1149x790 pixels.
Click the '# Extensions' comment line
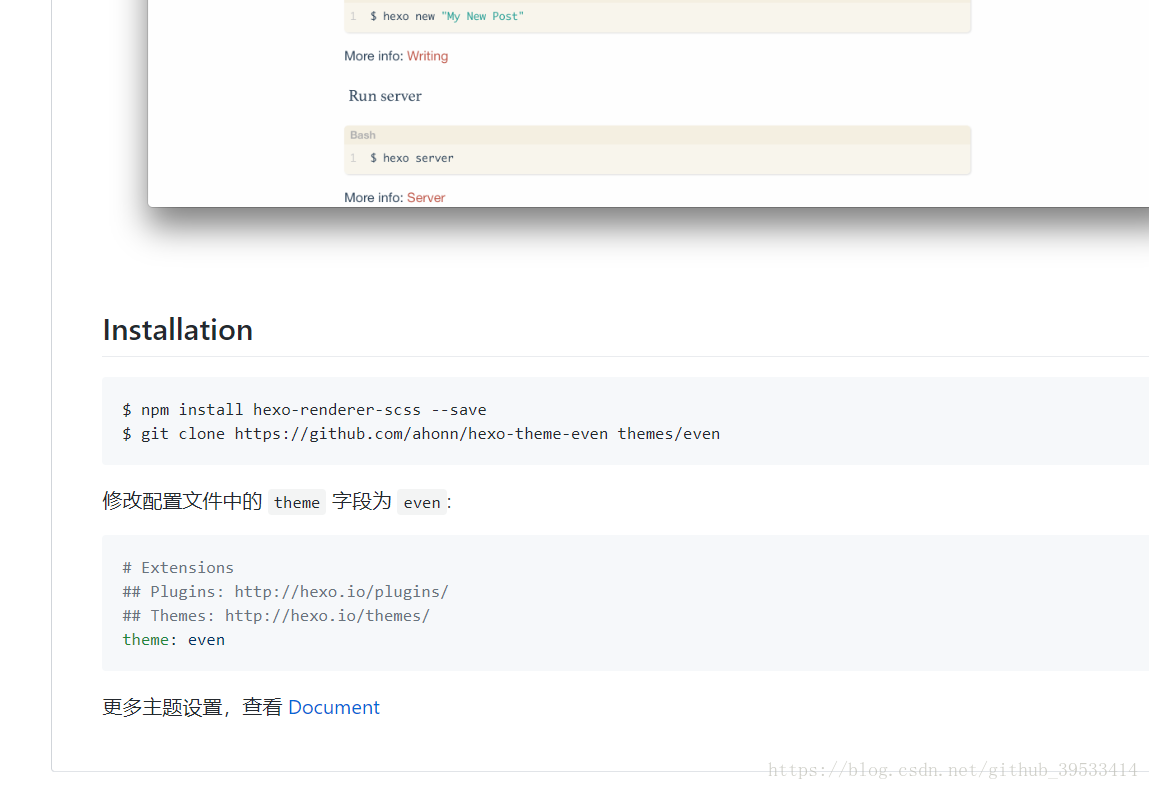pyautogui.click(x=178, y=568)
